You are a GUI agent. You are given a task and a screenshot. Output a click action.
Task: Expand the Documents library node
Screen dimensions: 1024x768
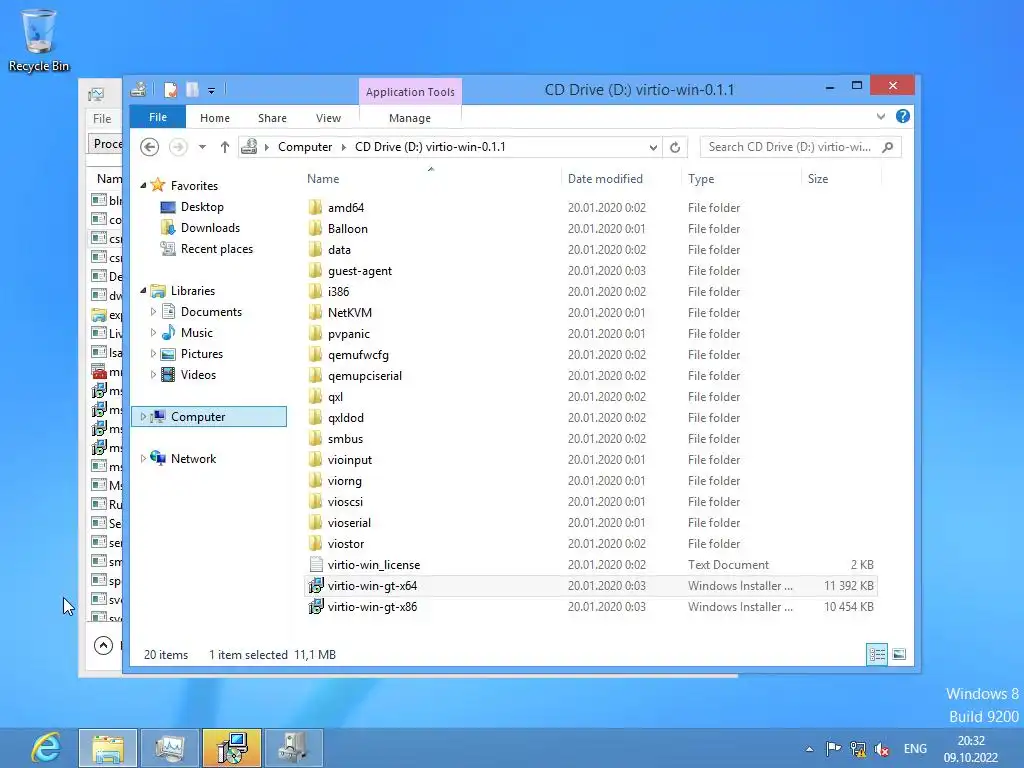point(153,312)
